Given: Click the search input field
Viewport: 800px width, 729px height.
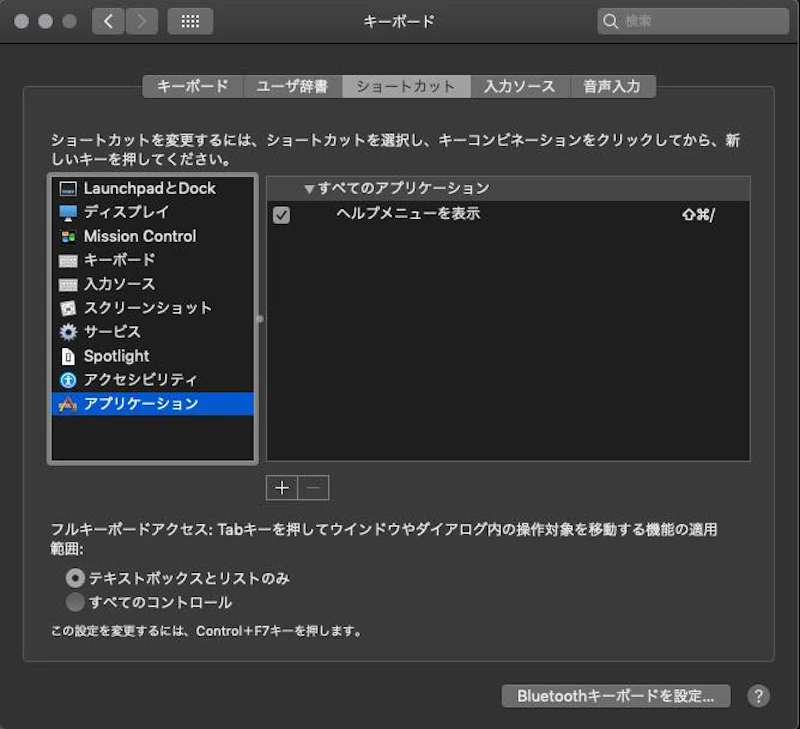Looking at the screenshot, I should [693, 21].
